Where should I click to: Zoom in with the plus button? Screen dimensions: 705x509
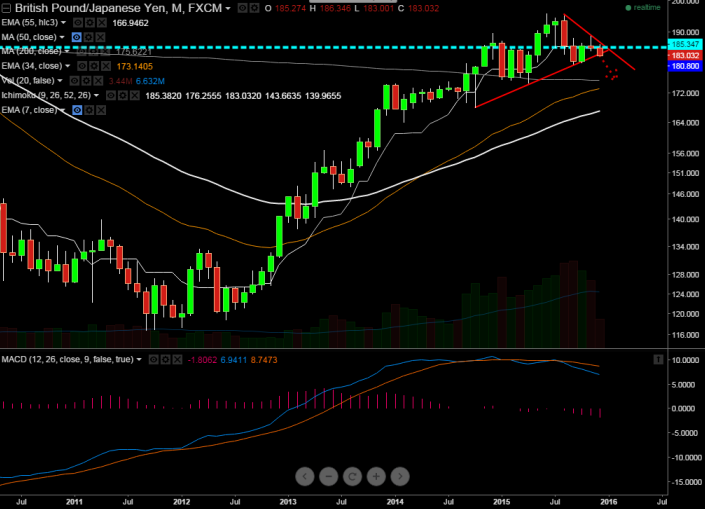[376, 477]
